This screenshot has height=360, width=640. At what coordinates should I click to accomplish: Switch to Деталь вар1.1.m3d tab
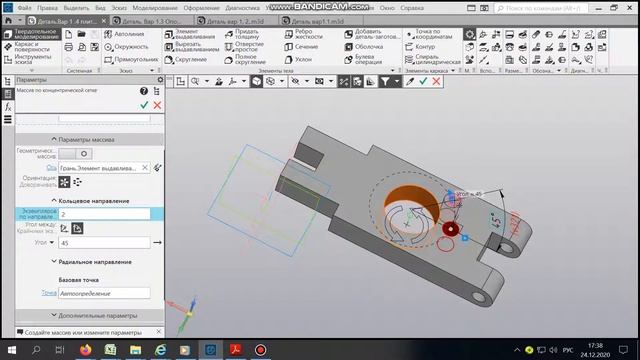click(x=317, y=21)
